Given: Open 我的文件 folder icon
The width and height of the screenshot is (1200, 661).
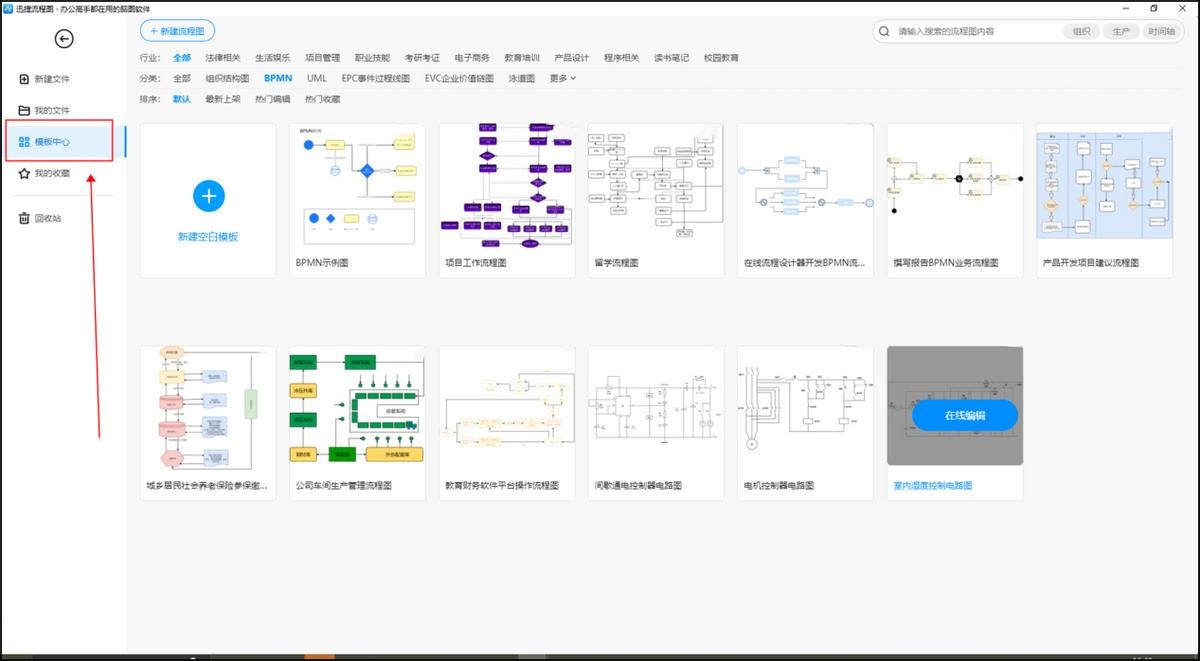Looking at the screenshot, I should tap(25, 110).
